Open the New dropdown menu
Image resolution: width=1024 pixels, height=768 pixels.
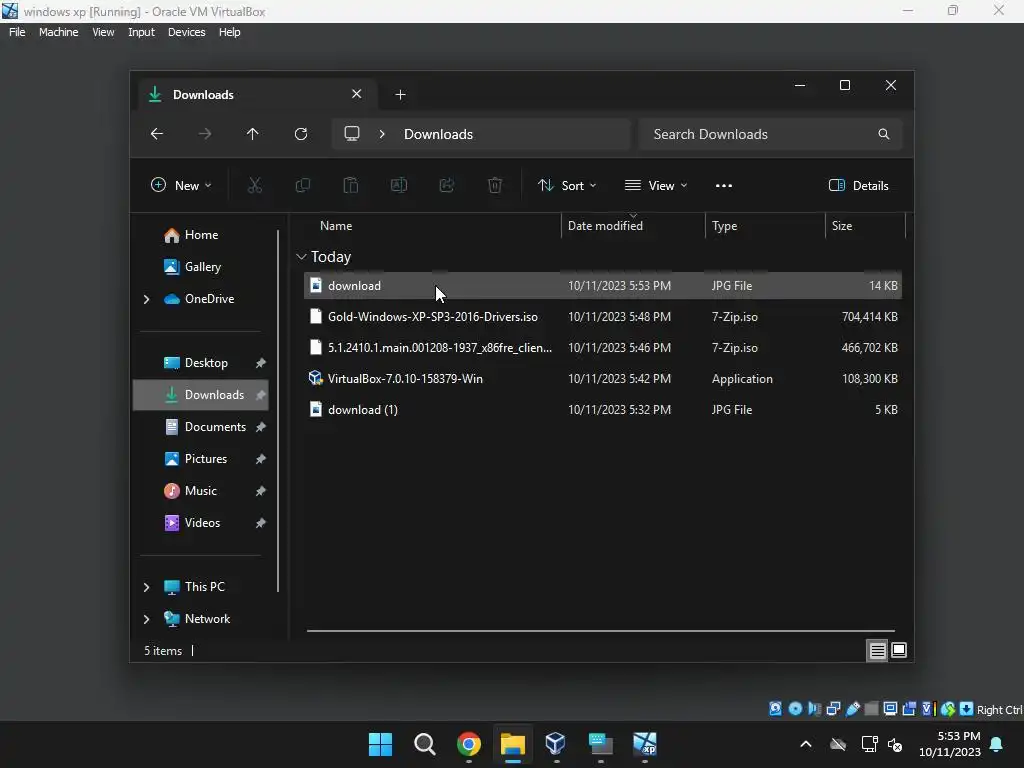(181, 185)
